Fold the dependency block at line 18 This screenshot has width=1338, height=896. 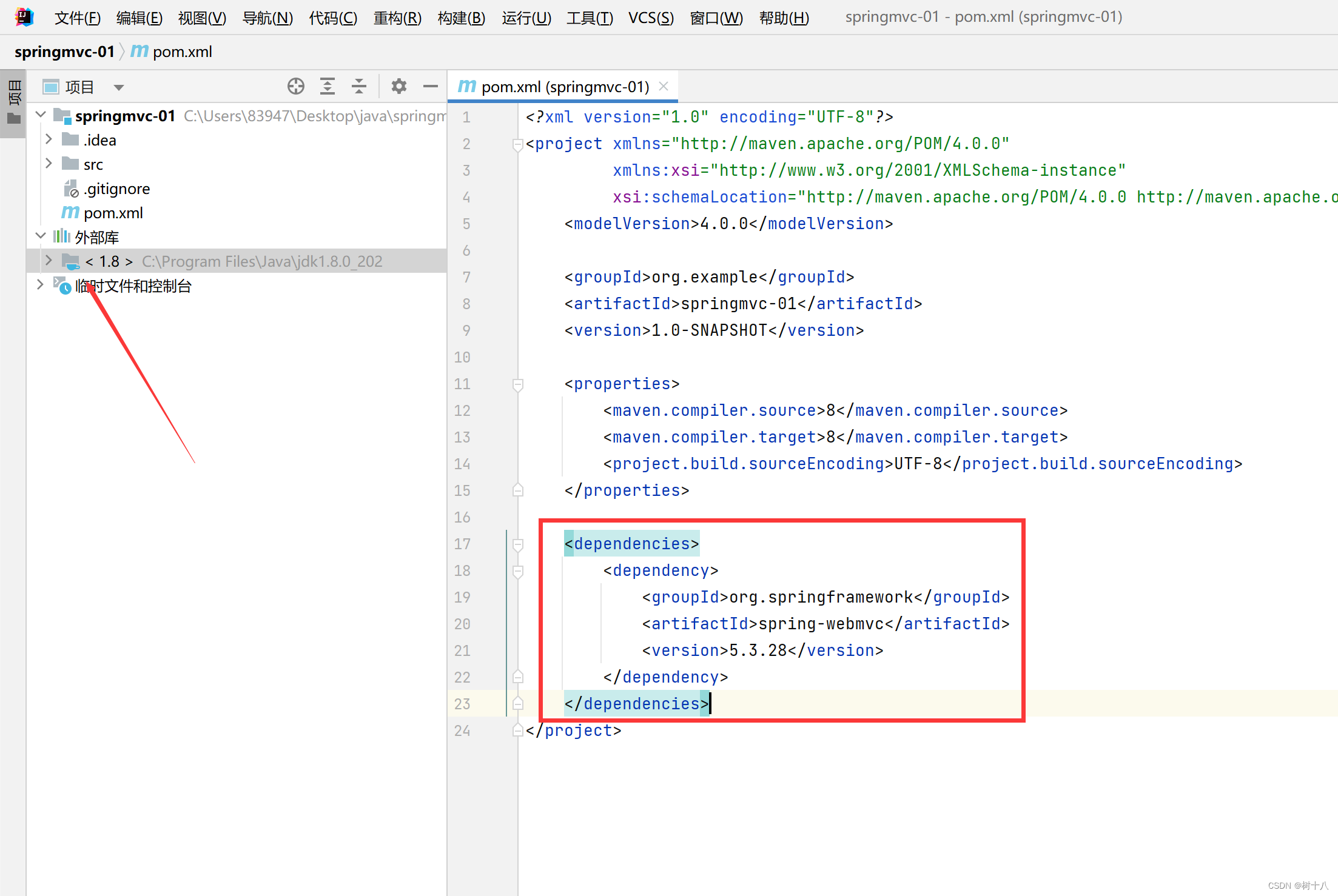coord(518,572)
